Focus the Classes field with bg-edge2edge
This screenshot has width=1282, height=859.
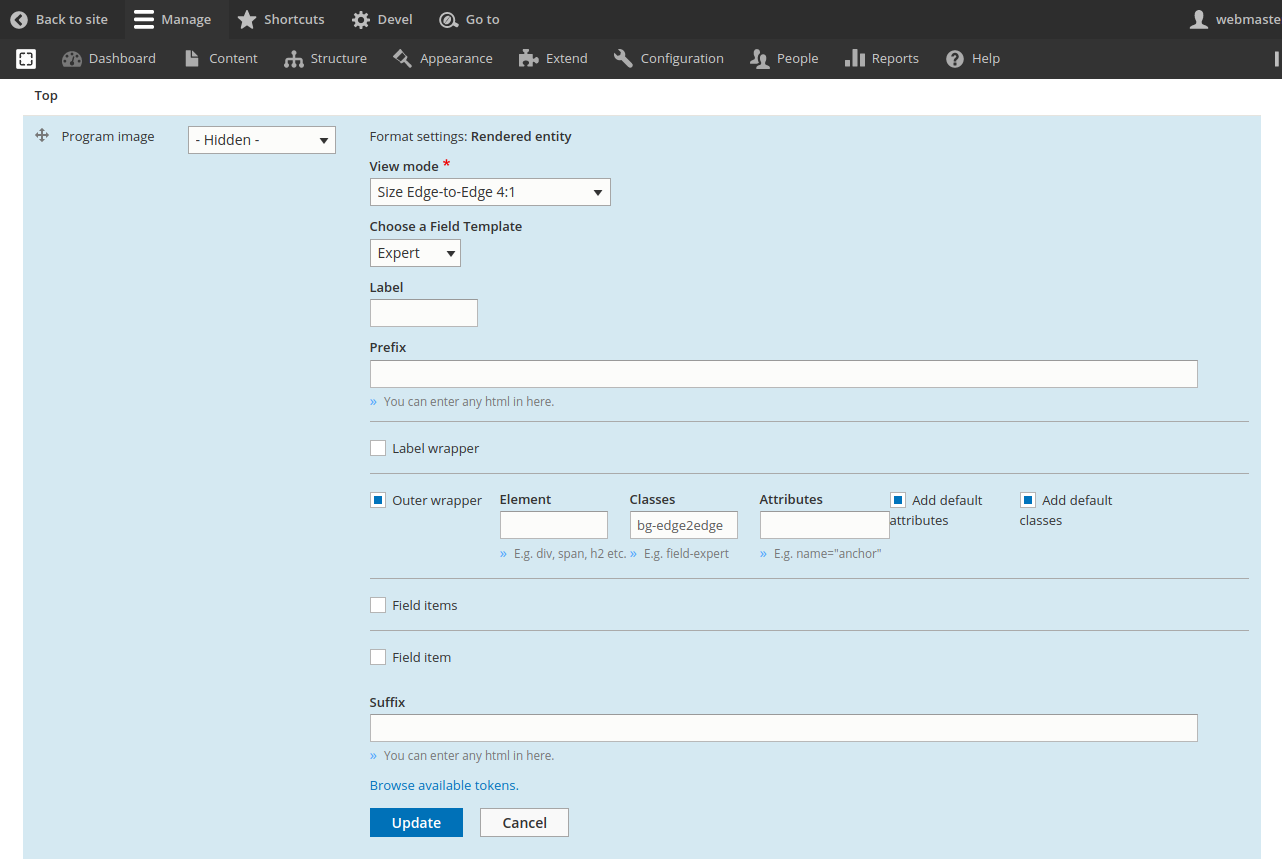click(684, 525)
